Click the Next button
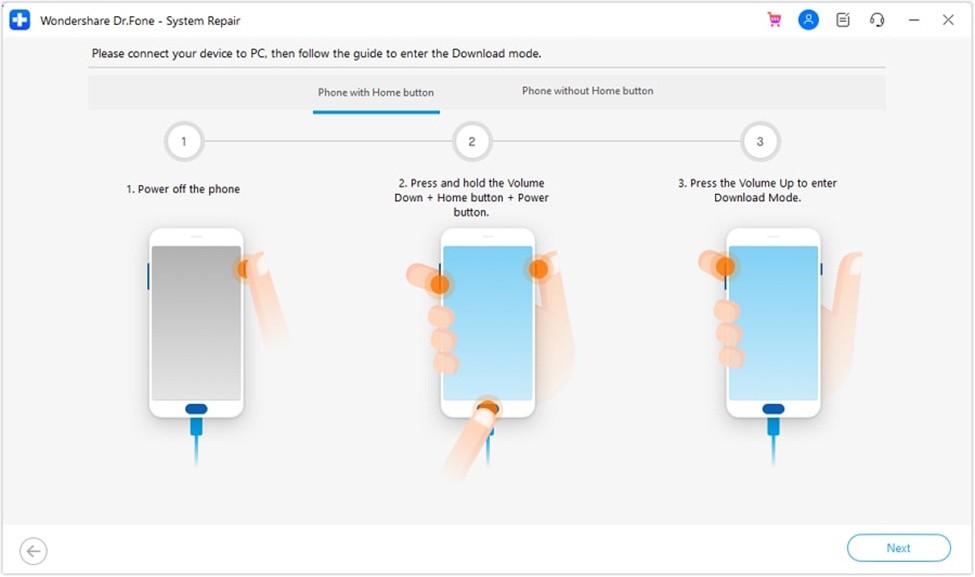 pos(899,548)
